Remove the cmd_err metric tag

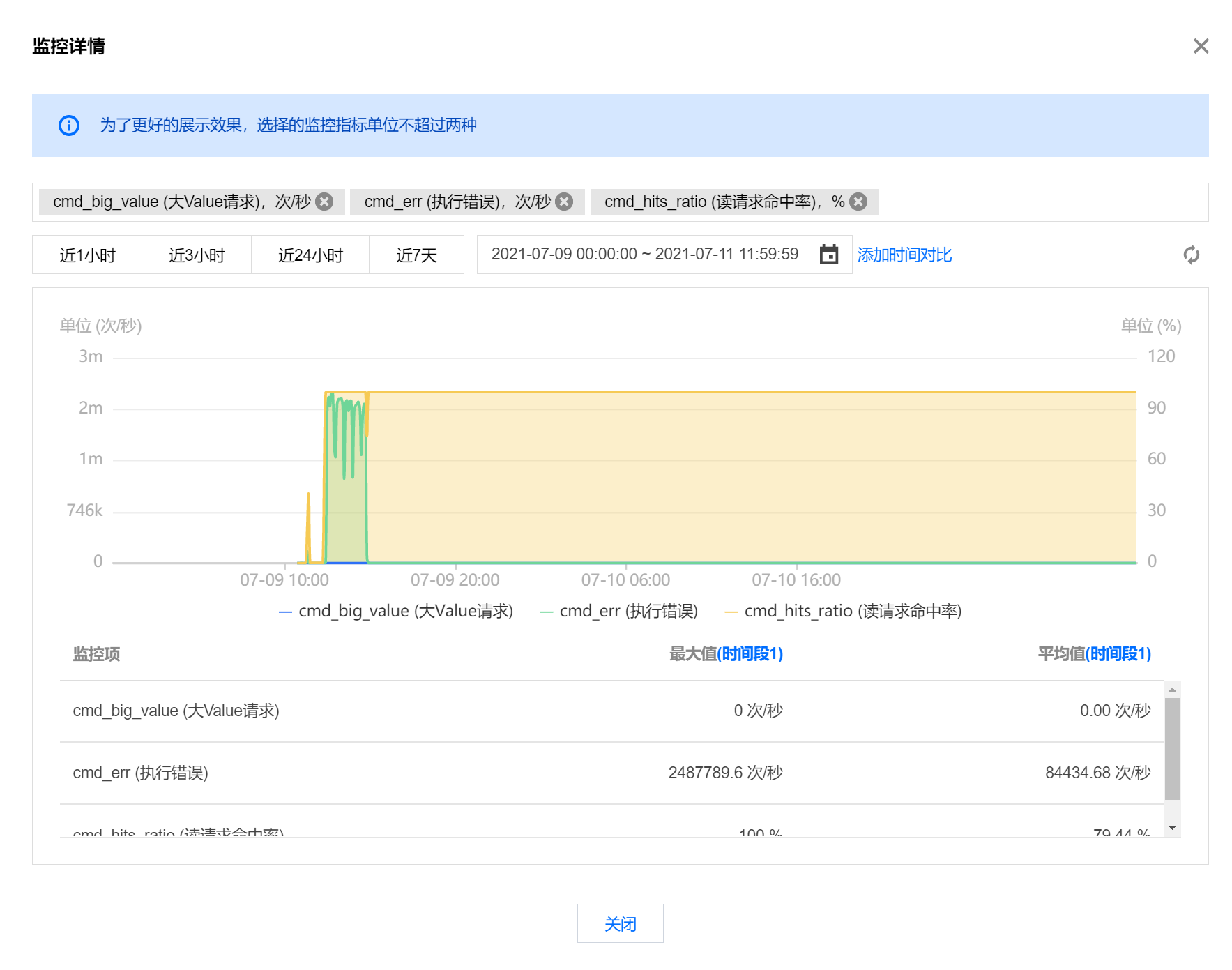(564, 202)
